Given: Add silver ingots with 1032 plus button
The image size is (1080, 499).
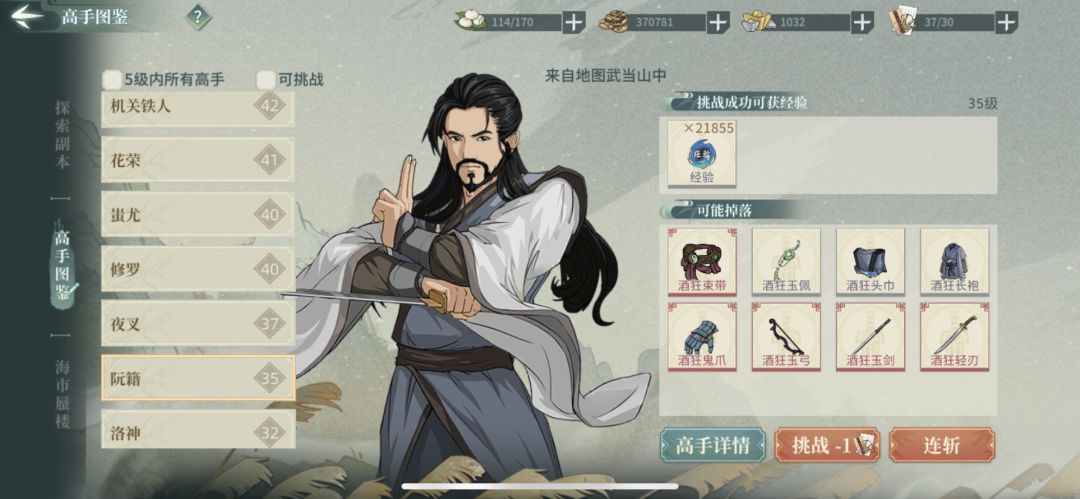Looking at the screenshot, I should coord(862,23).
